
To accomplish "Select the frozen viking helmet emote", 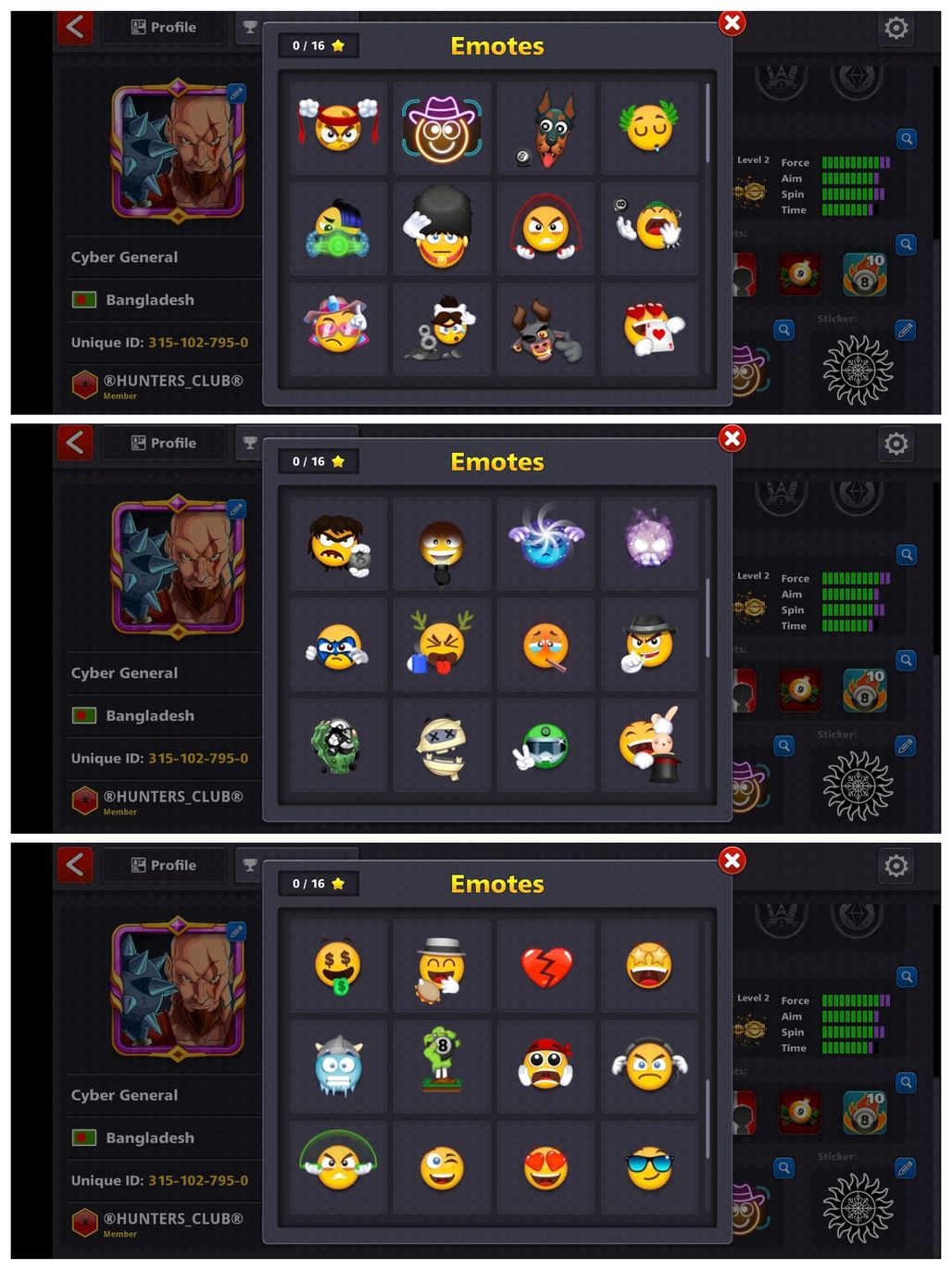I will coord(338,1067).
